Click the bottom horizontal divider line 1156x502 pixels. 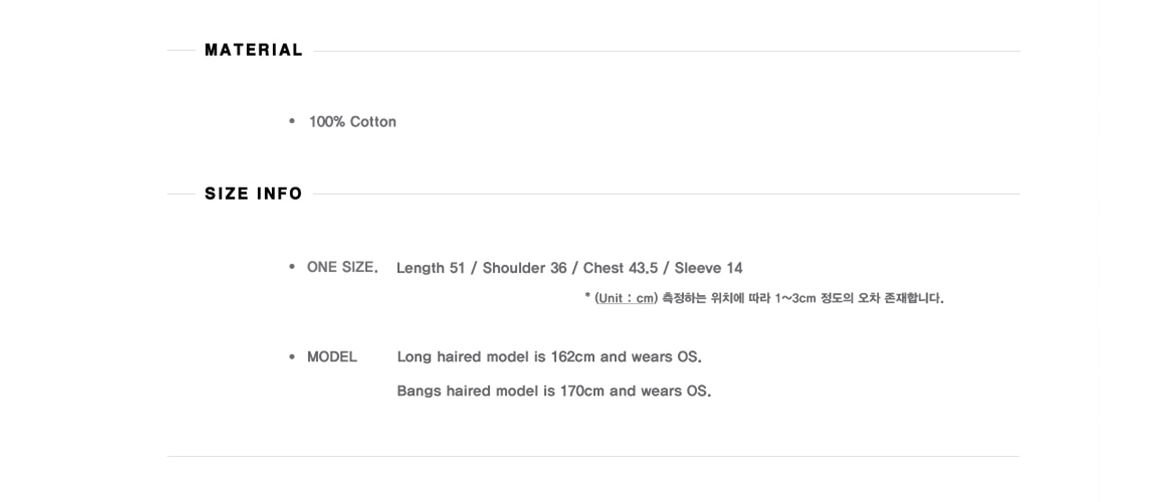pyautogui.click(x=593, y=456)
